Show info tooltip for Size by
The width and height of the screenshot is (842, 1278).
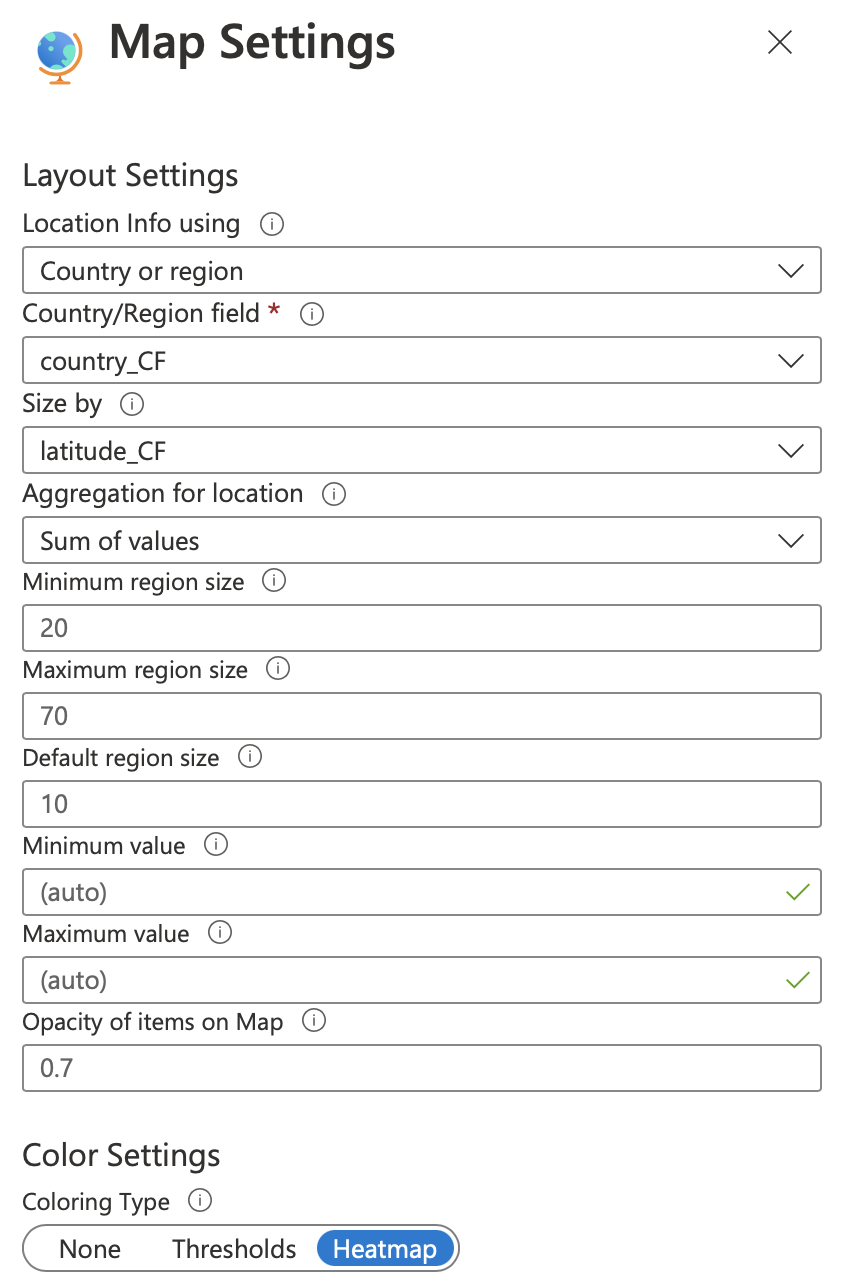[131, 404]
